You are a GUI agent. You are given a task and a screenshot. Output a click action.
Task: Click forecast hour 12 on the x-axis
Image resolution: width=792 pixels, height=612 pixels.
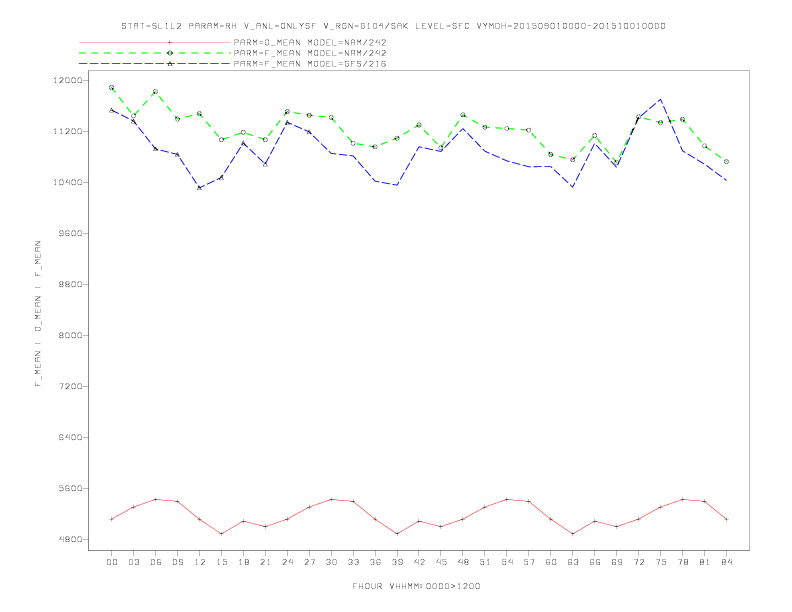[x=200, y=562]
